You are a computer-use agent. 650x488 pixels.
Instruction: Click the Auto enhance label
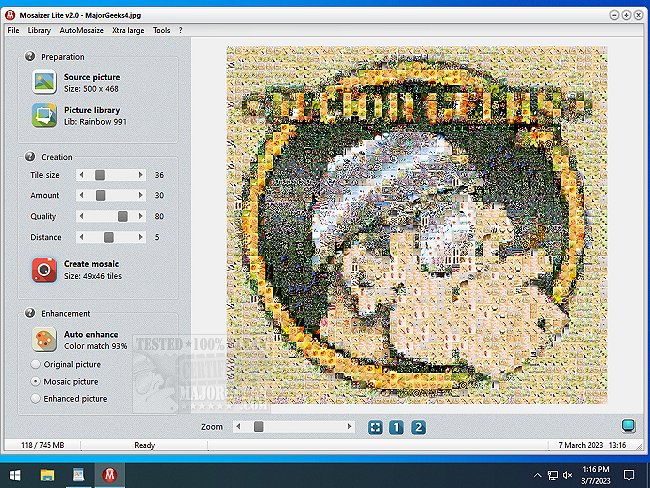91,335
